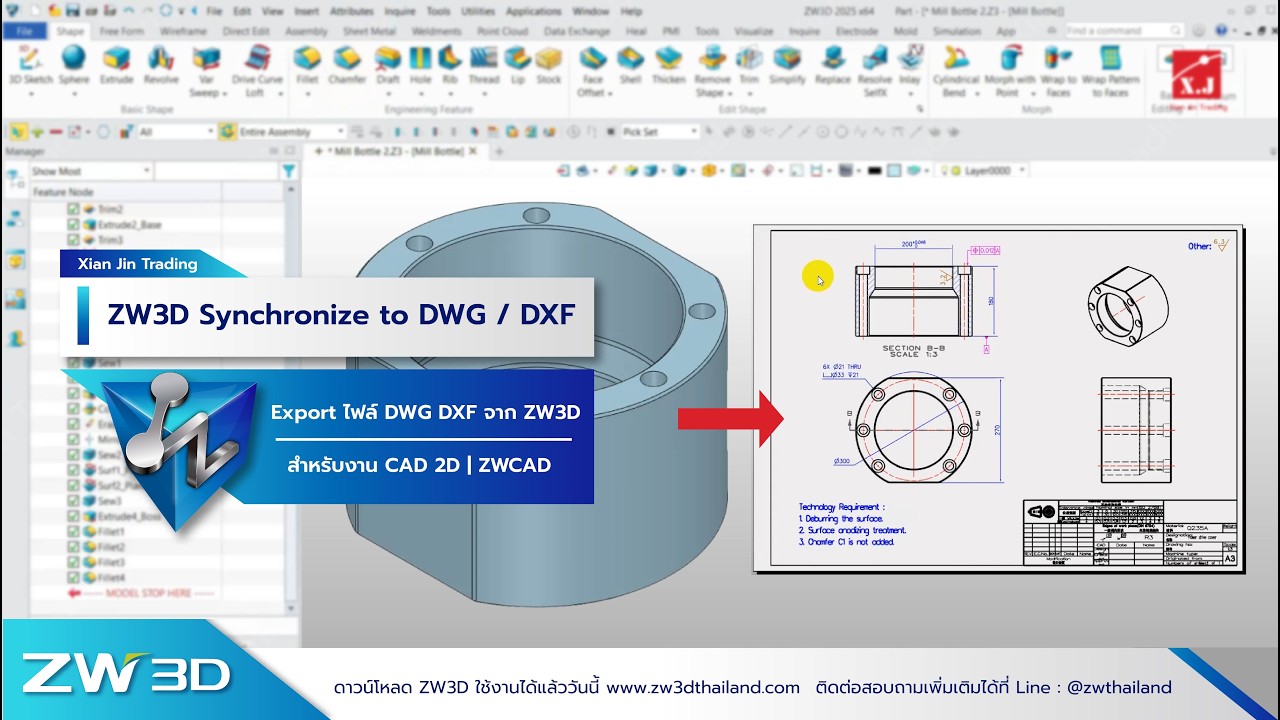Close the Mill Bottle 2.Z3 document tab
The width and height of the screenshot is (1280, 720).
(x=474, y=151)
